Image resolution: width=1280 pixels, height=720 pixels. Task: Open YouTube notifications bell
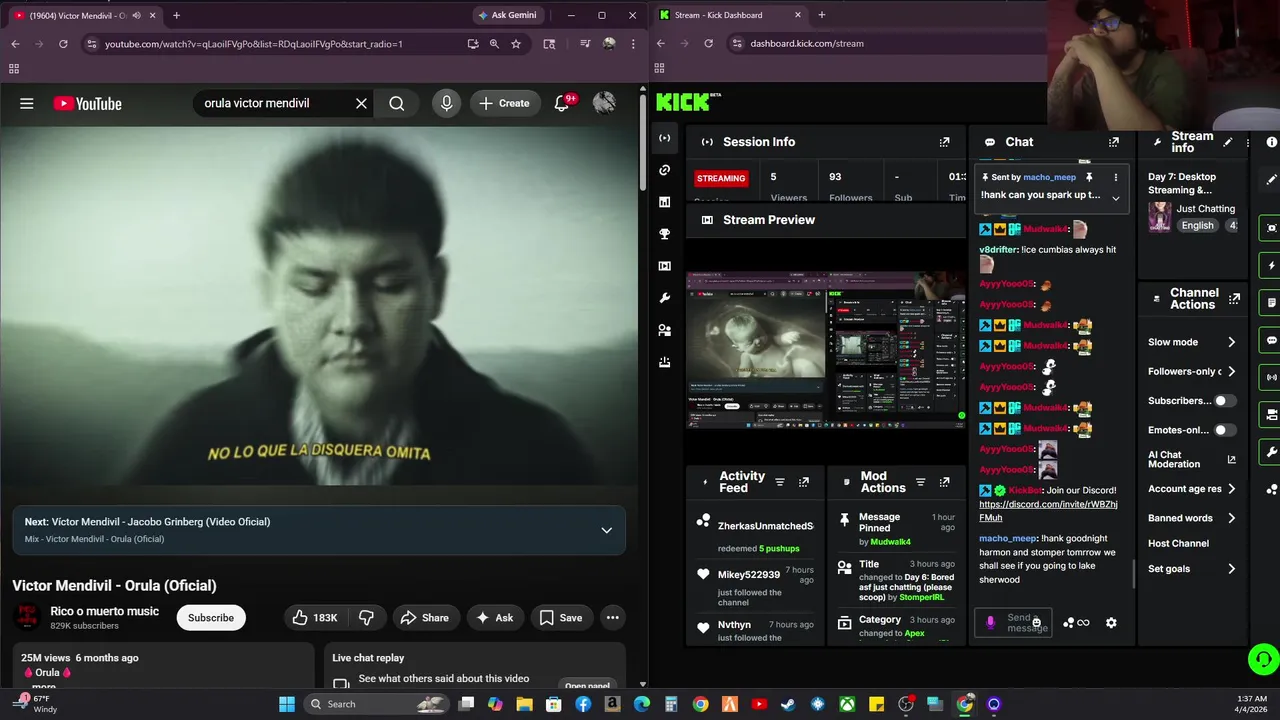(562, 103)
